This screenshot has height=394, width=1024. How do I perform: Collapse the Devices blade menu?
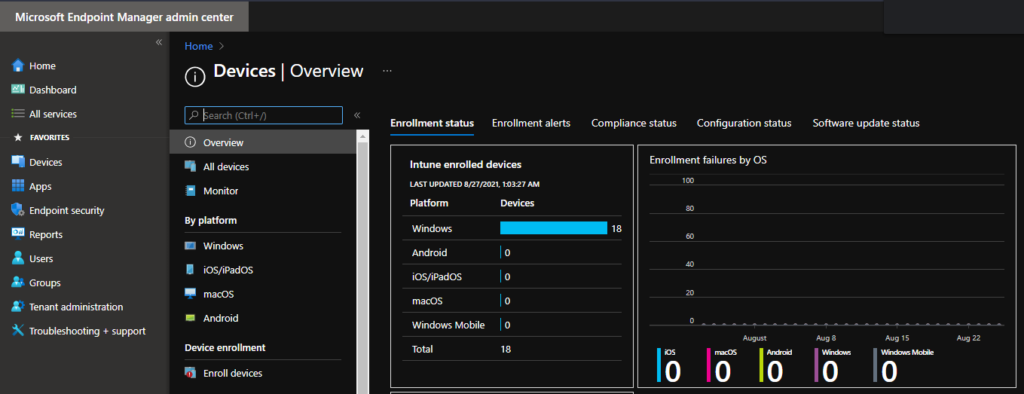pos(357,115)
